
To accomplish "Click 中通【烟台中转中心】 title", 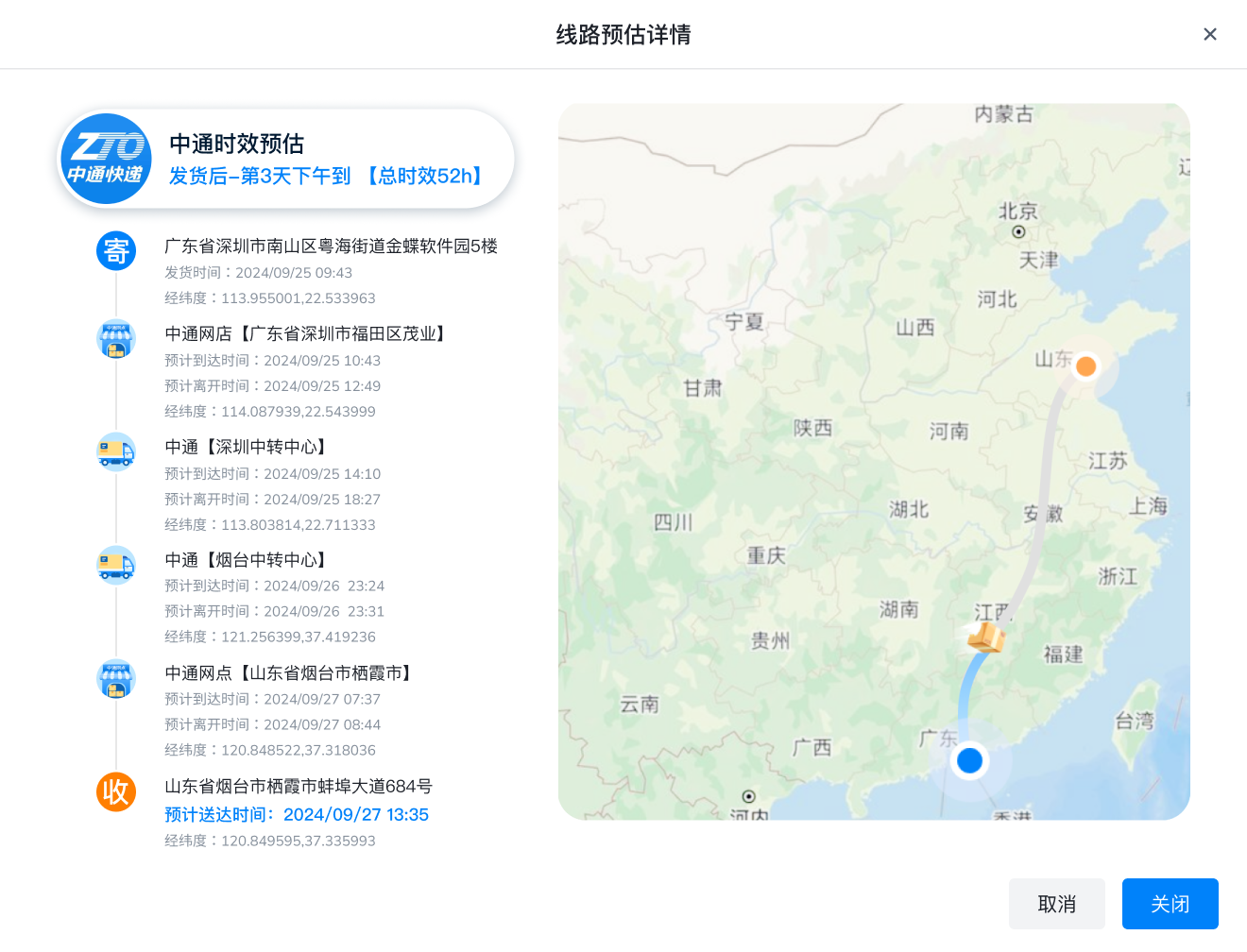I will pos(248,560).
